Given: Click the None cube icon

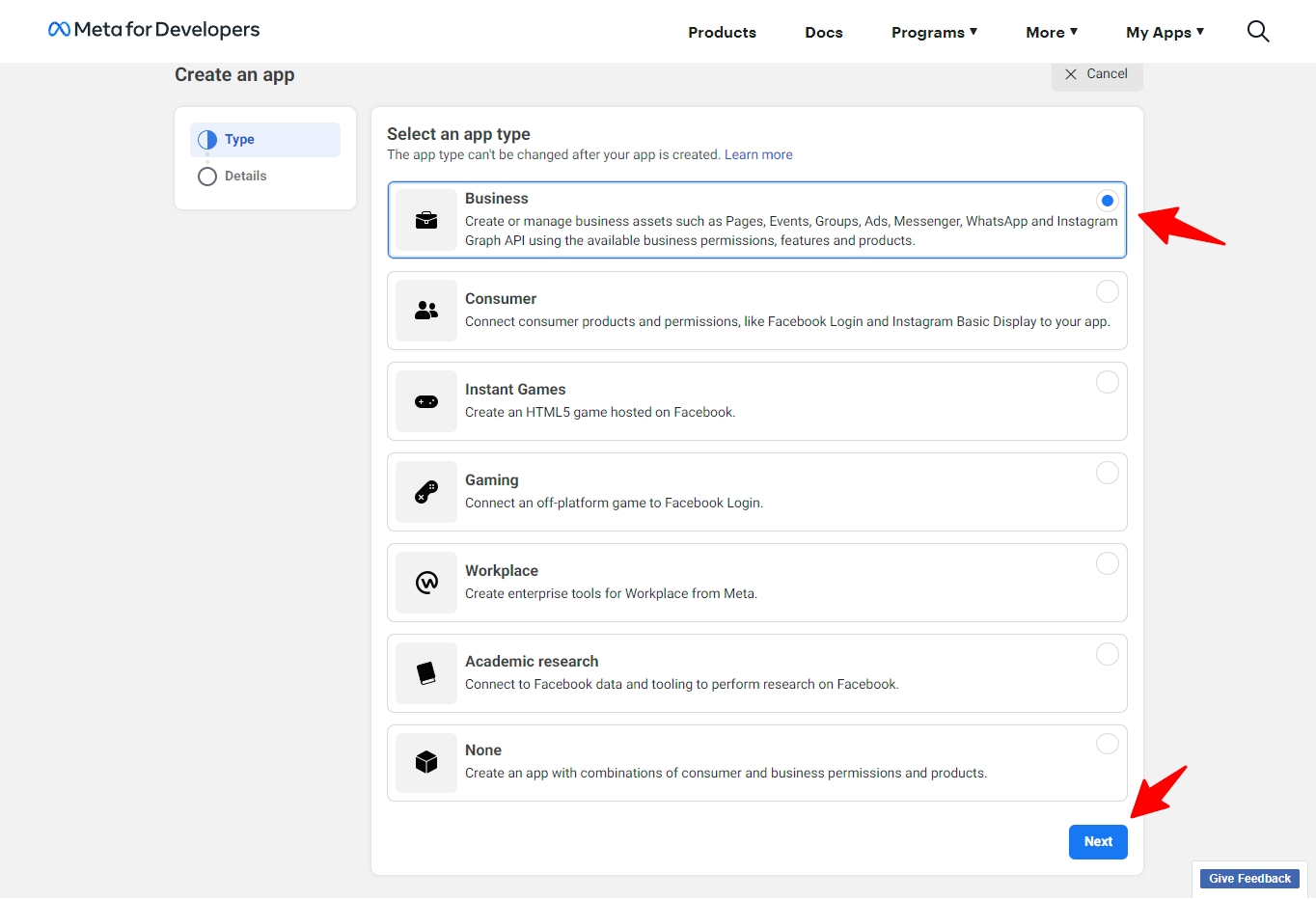Looking at the screenshot, I should click(426, 762).
